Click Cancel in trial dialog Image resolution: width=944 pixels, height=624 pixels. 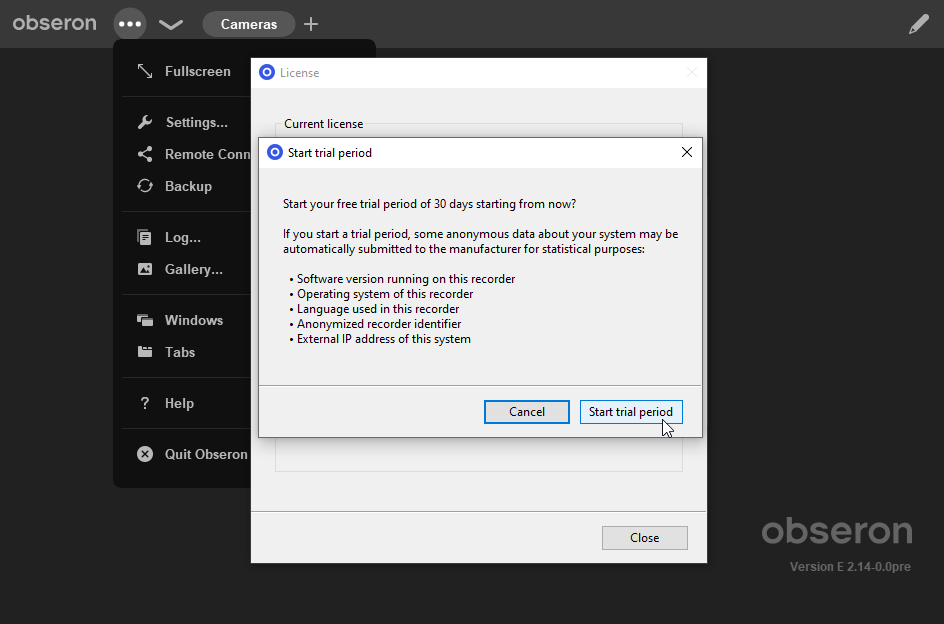(x=527, y=412)
